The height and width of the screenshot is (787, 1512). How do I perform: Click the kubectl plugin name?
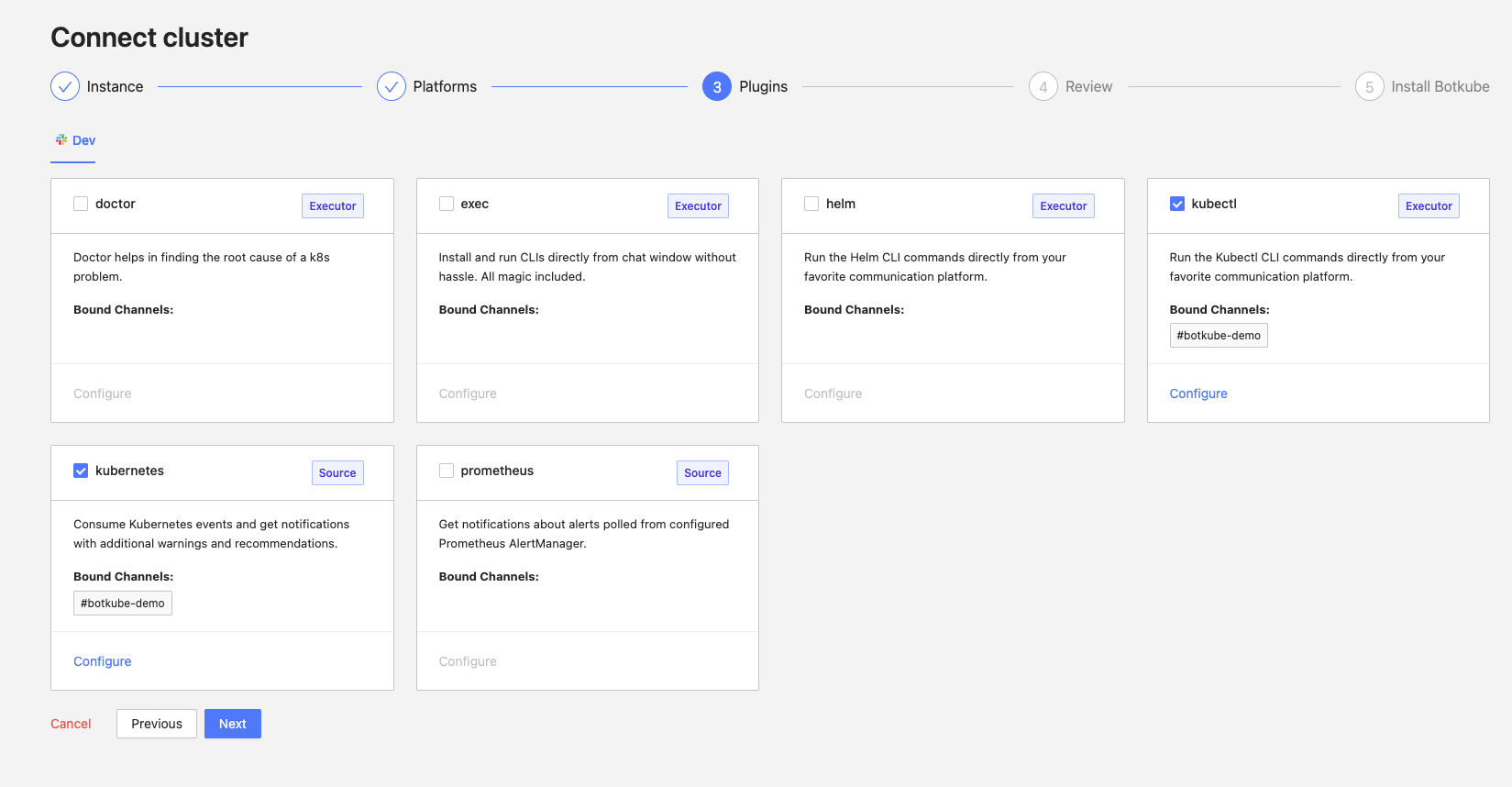tap(1214, 204)
